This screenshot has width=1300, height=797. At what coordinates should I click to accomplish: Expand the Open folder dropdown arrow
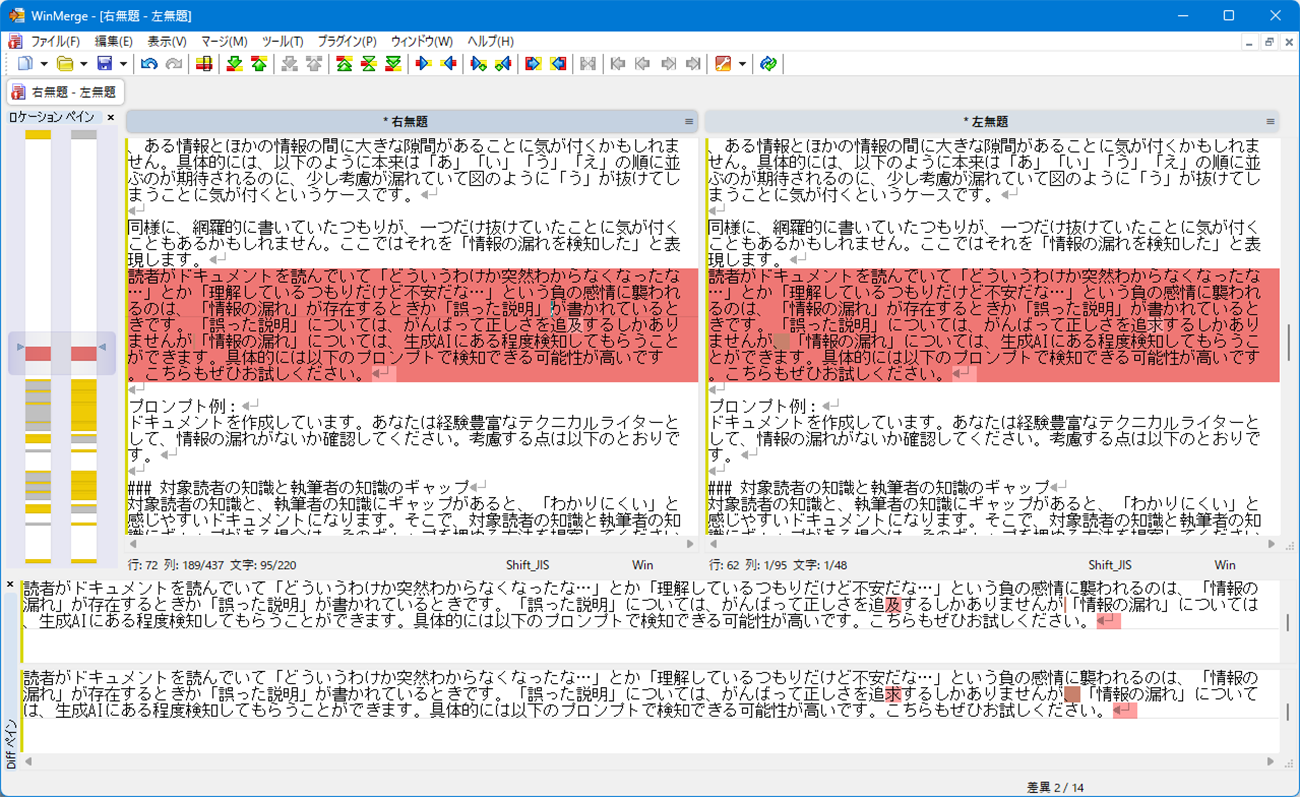click(x=83, y=64)
